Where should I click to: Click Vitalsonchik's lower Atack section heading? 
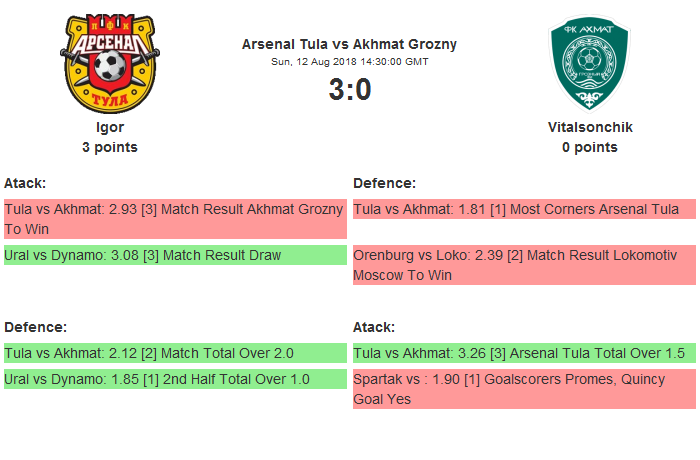374,327
